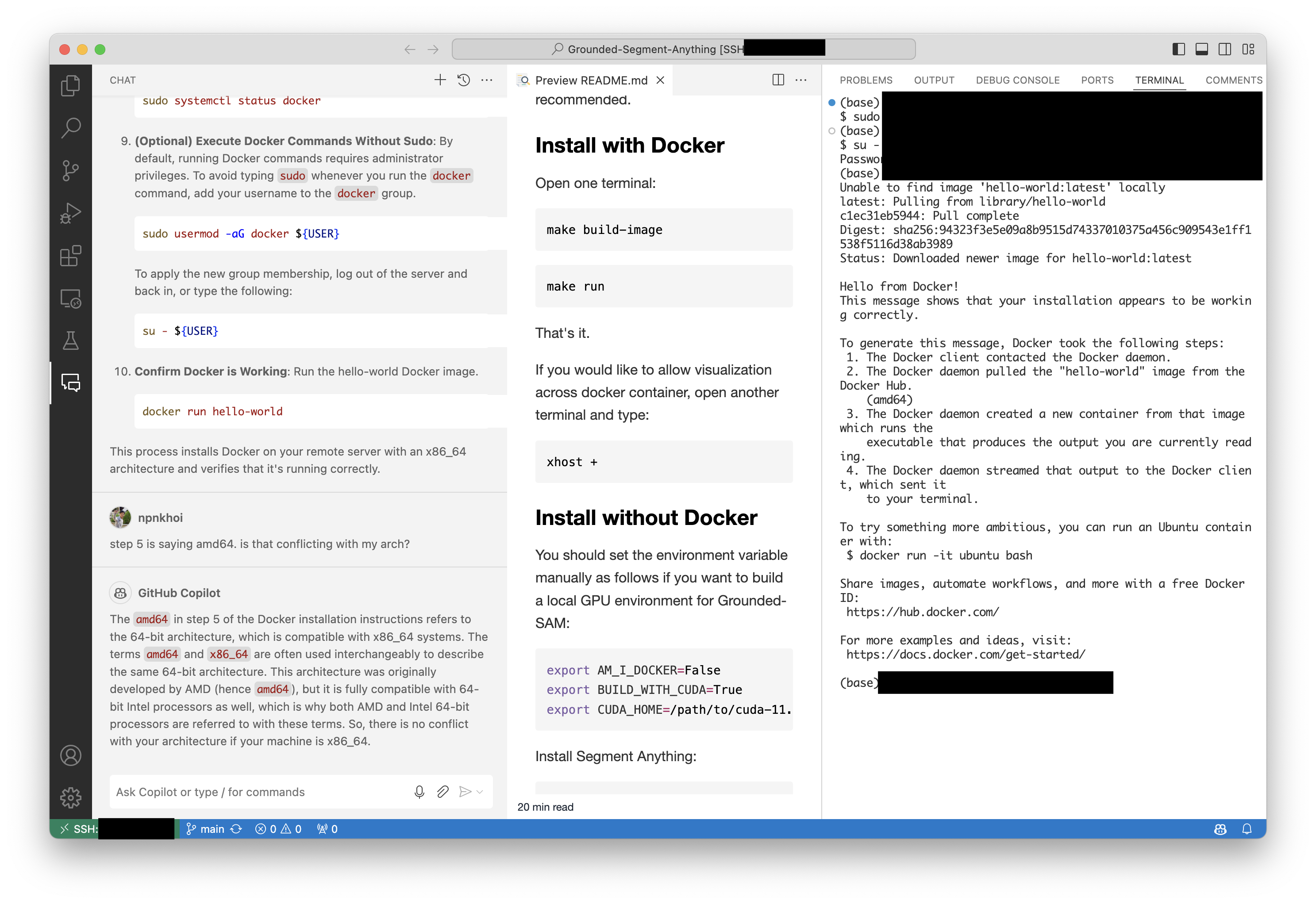
Task: Click https://hub.docker.com/ in terminal
Action: click(x=922, y=611)
